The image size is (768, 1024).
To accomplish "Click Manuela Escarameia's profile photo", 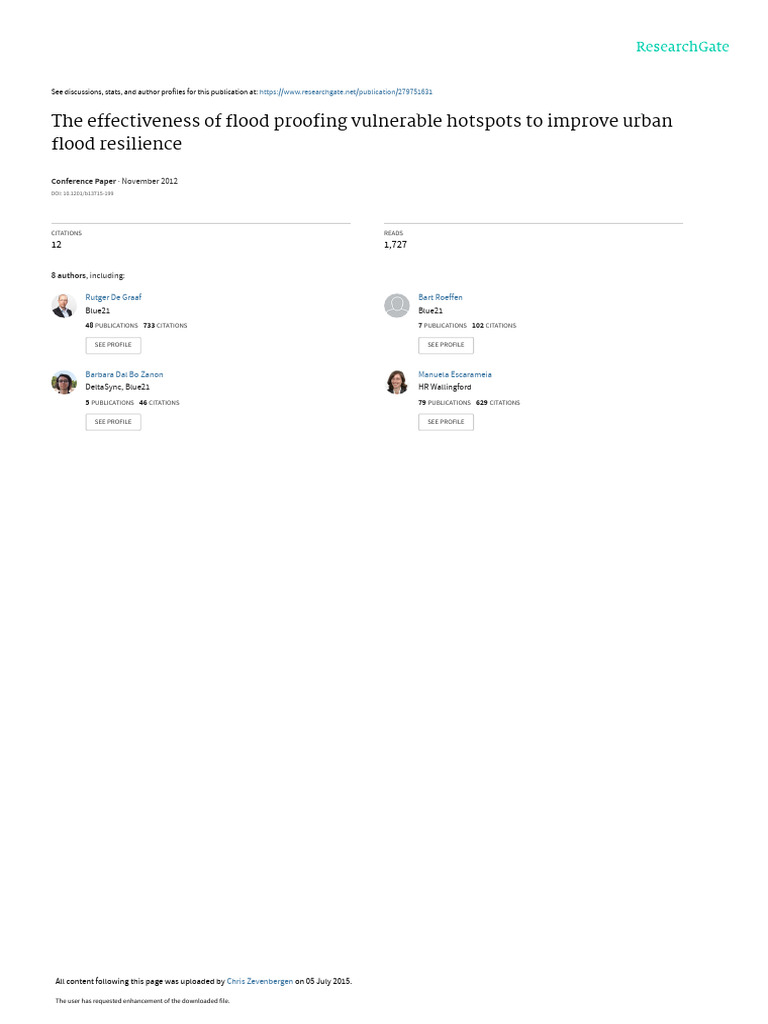I will point(396,383).
